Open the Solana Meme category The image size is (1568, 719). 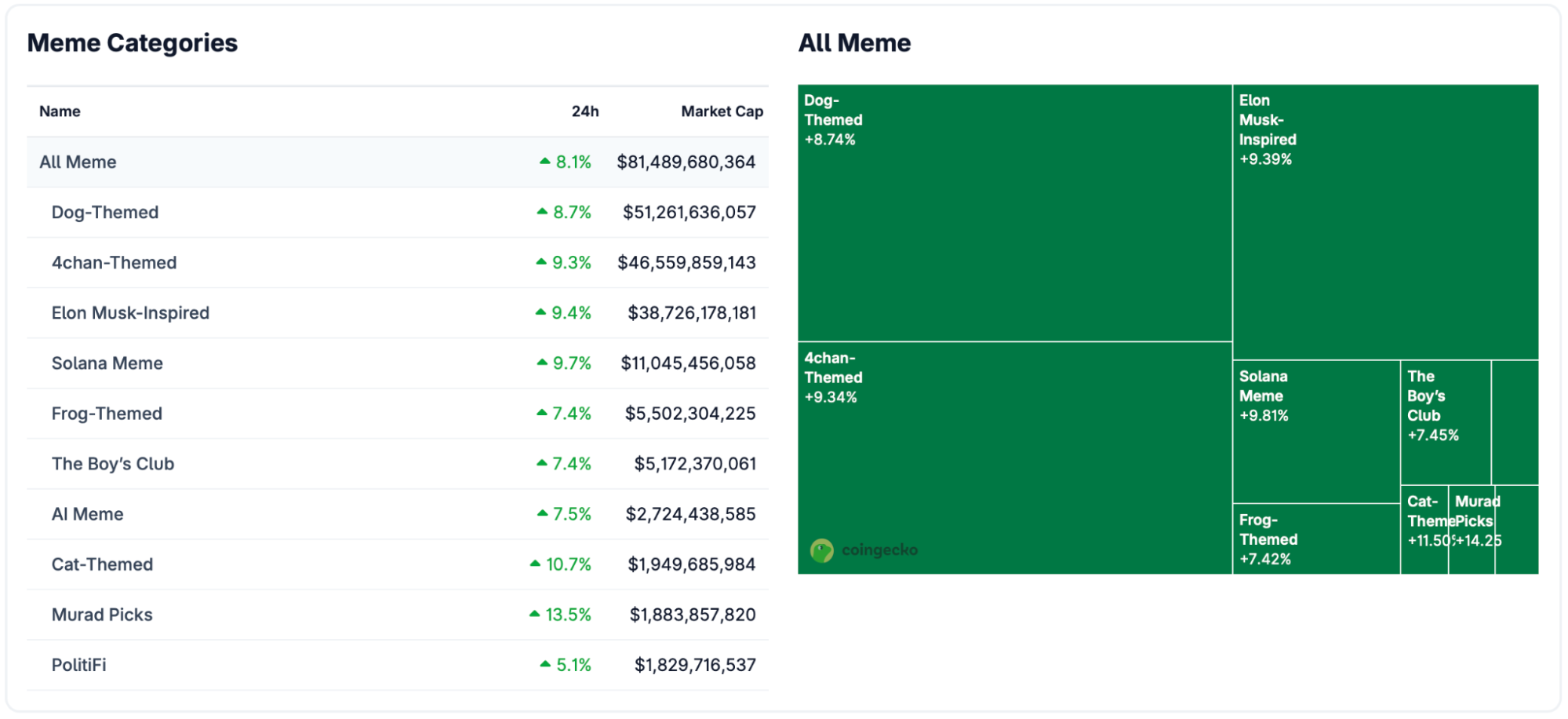[x=107, y=363]
